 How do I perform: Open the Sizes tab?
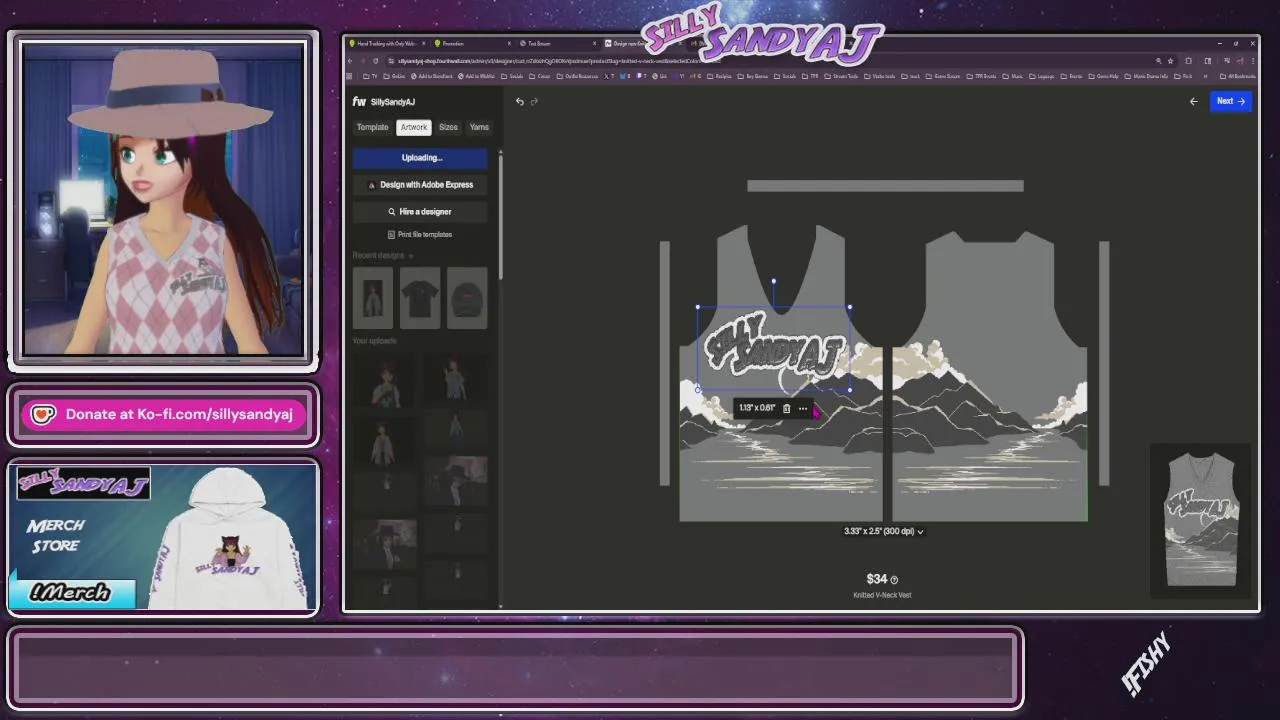tap(448, 127)
